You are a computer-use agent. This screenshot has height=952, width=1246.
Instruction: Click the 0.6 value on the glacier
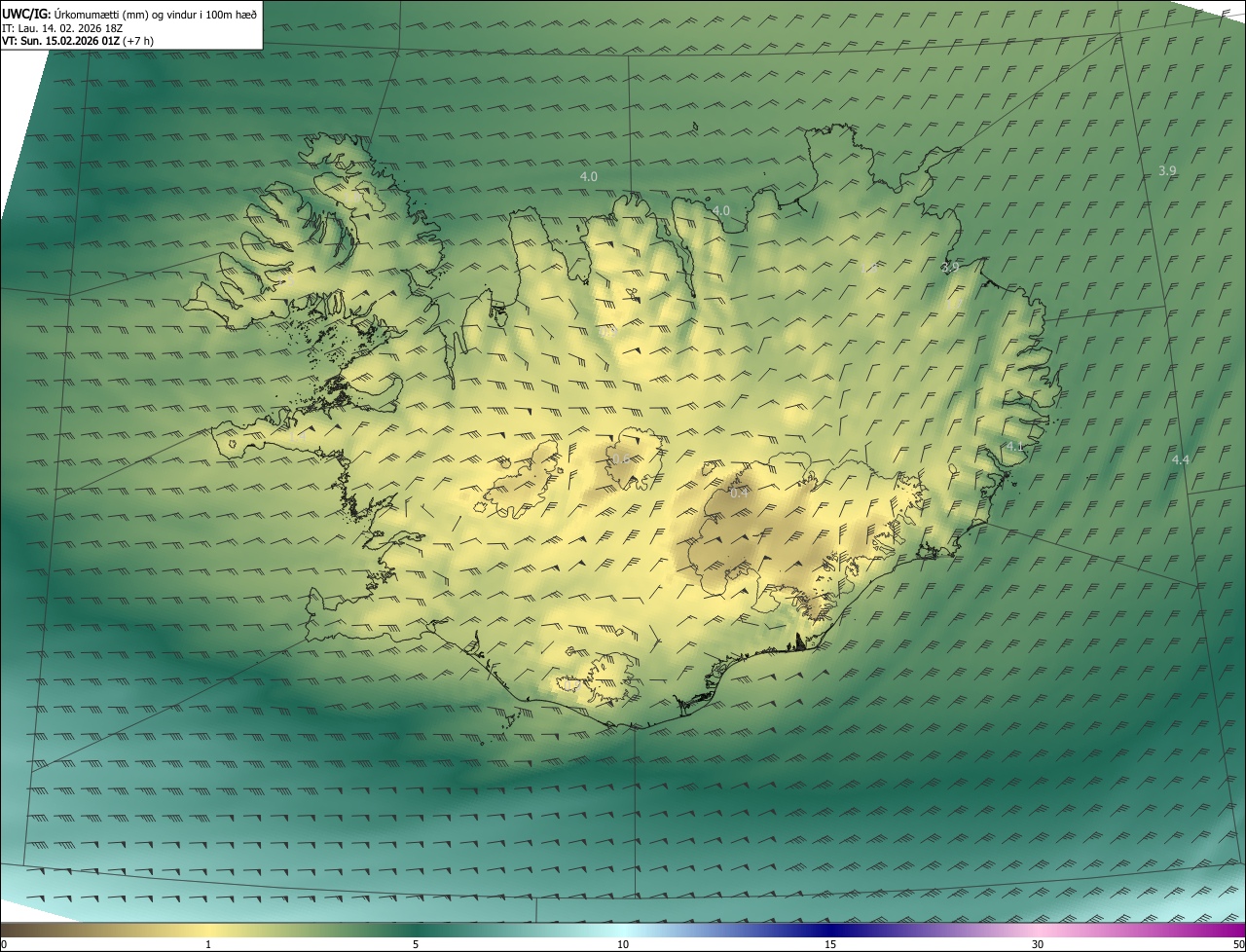click(620, 458)
